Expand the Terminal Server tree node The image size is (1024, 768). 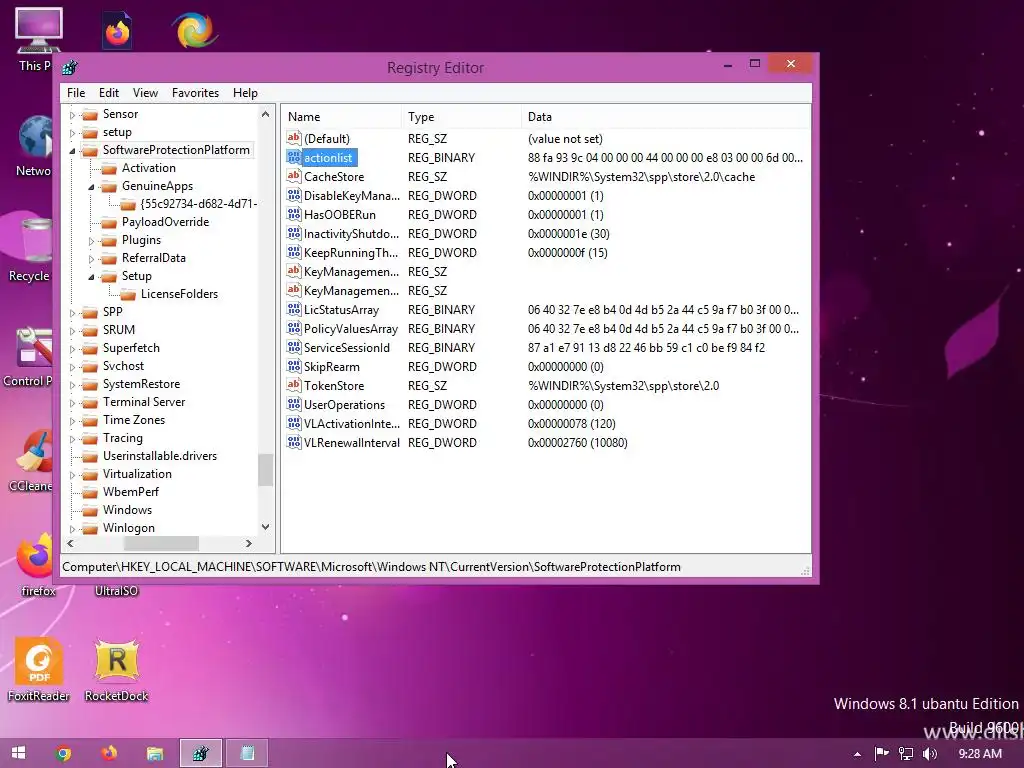point(72,403)
